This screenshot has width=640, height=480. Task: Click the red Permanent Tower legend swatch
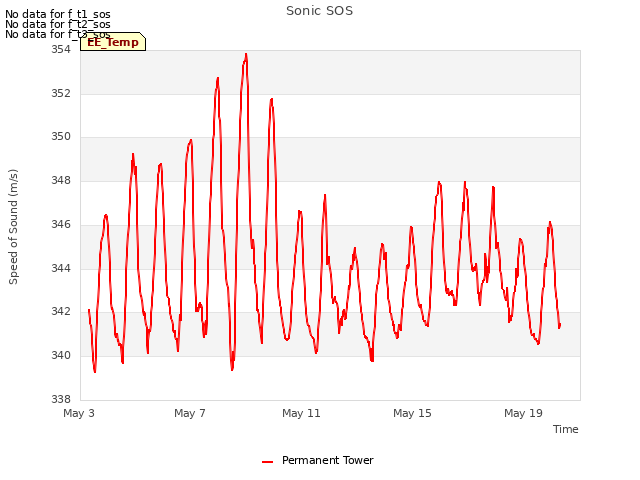click(267, 462)
